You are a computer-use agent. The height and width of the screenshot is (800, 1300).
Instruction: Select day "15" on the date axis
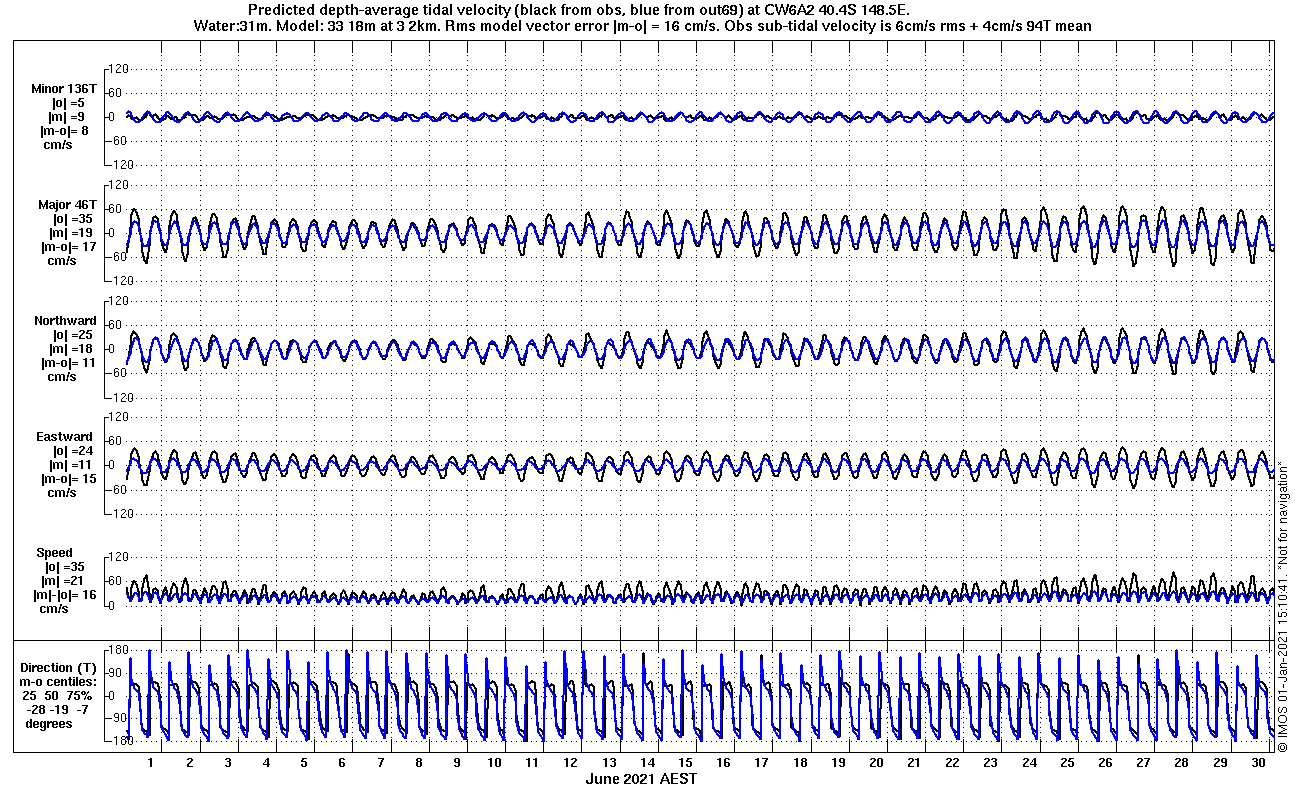point(686,762)
